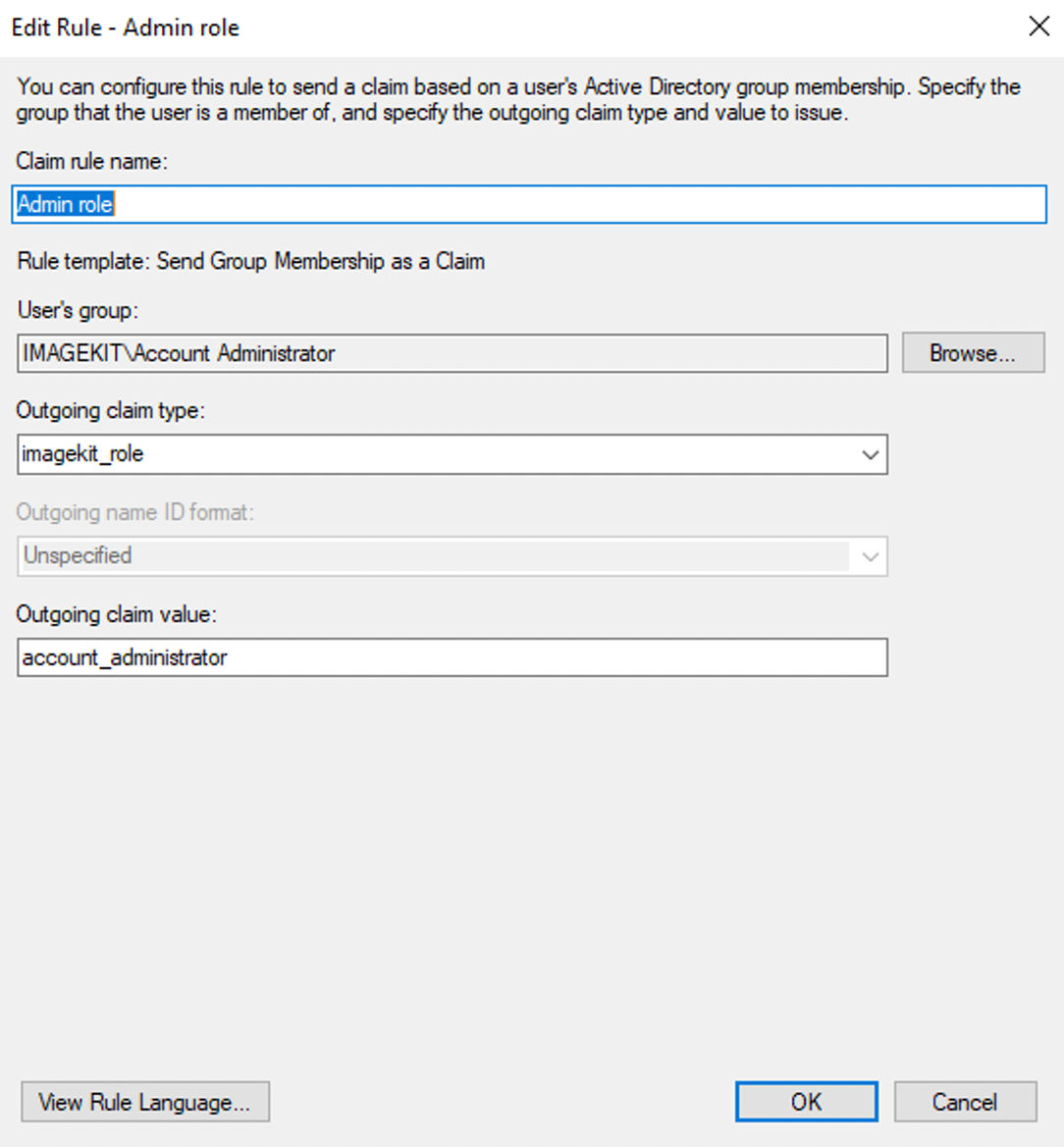
Task: Close the Edit Rule dialog with X
Action: [1038, 27]
